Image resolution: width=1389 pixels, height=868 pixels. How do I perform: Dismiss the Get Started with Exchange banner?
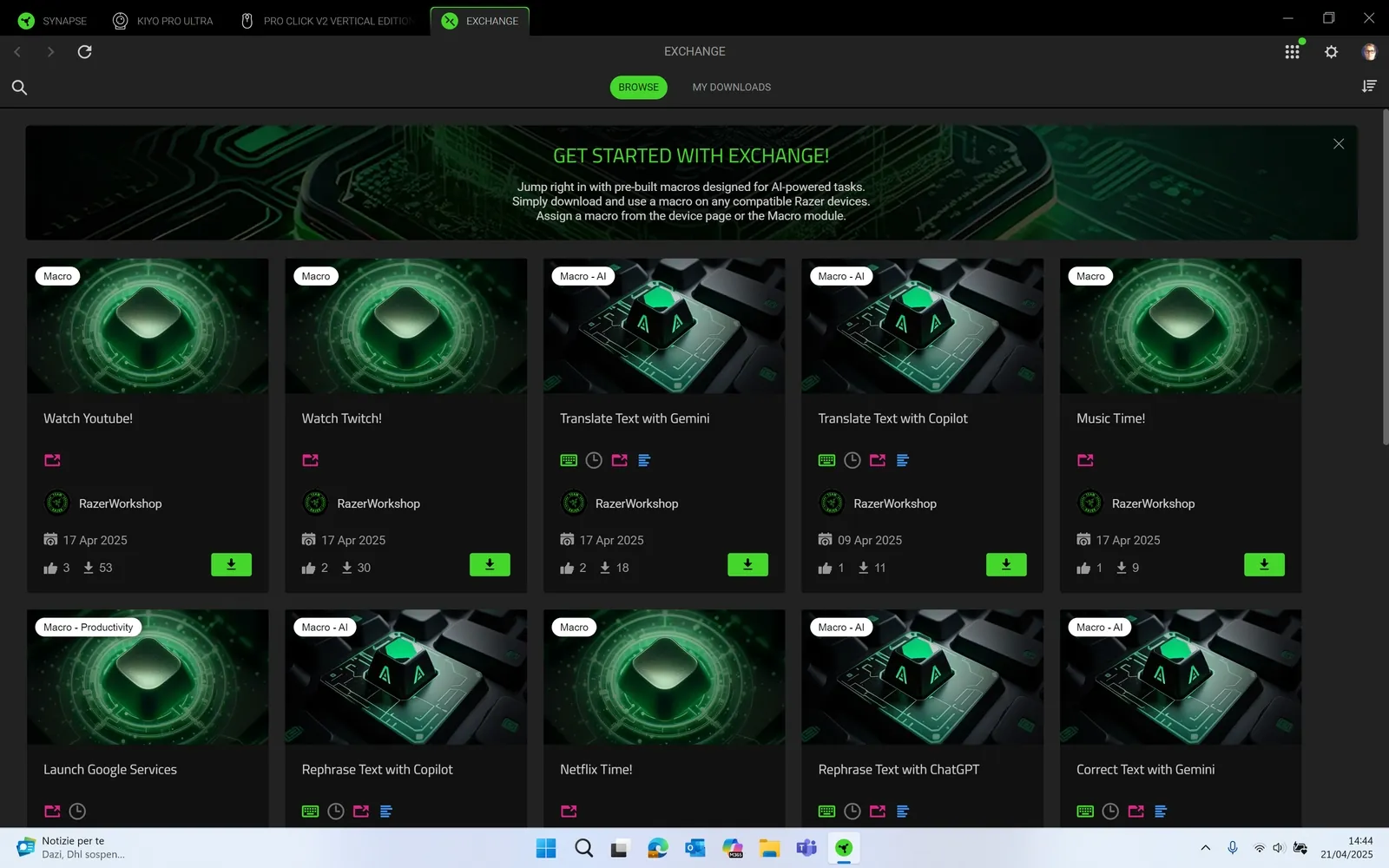1339,143
